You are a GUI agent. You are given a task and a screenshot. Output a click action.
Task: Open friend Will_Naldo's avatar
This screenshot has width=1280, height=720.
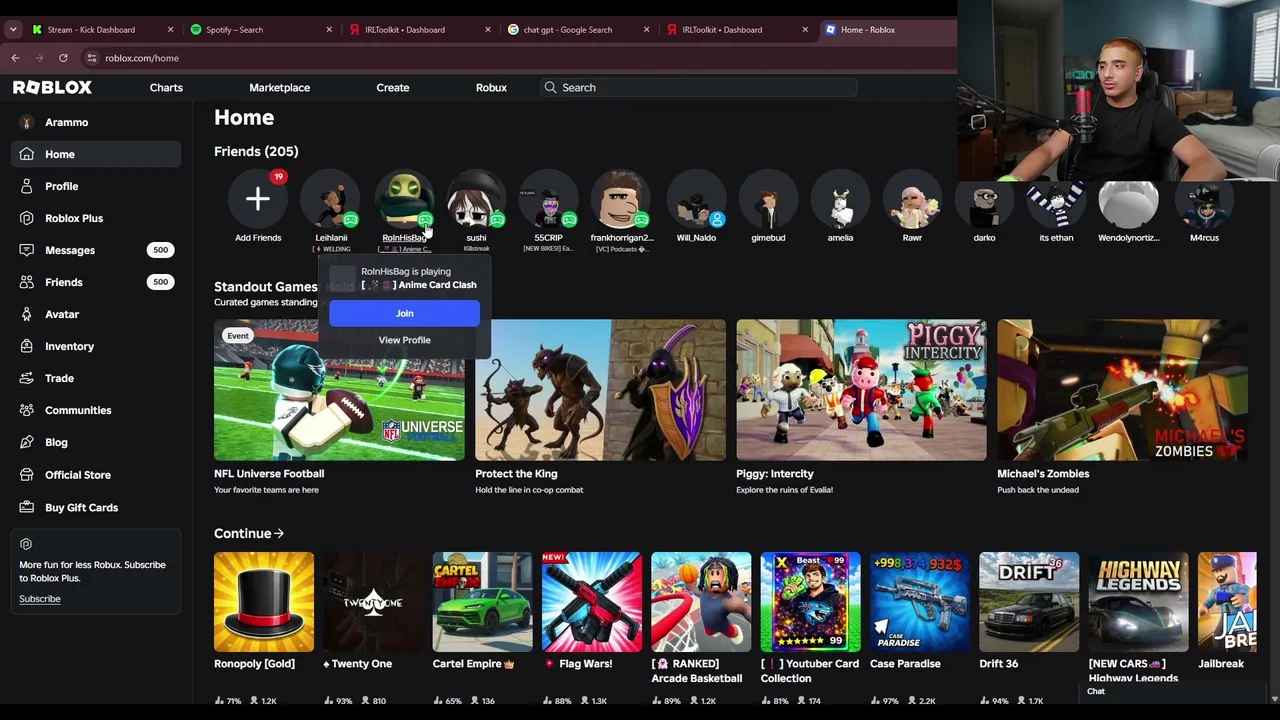click(x=696, y=199)
